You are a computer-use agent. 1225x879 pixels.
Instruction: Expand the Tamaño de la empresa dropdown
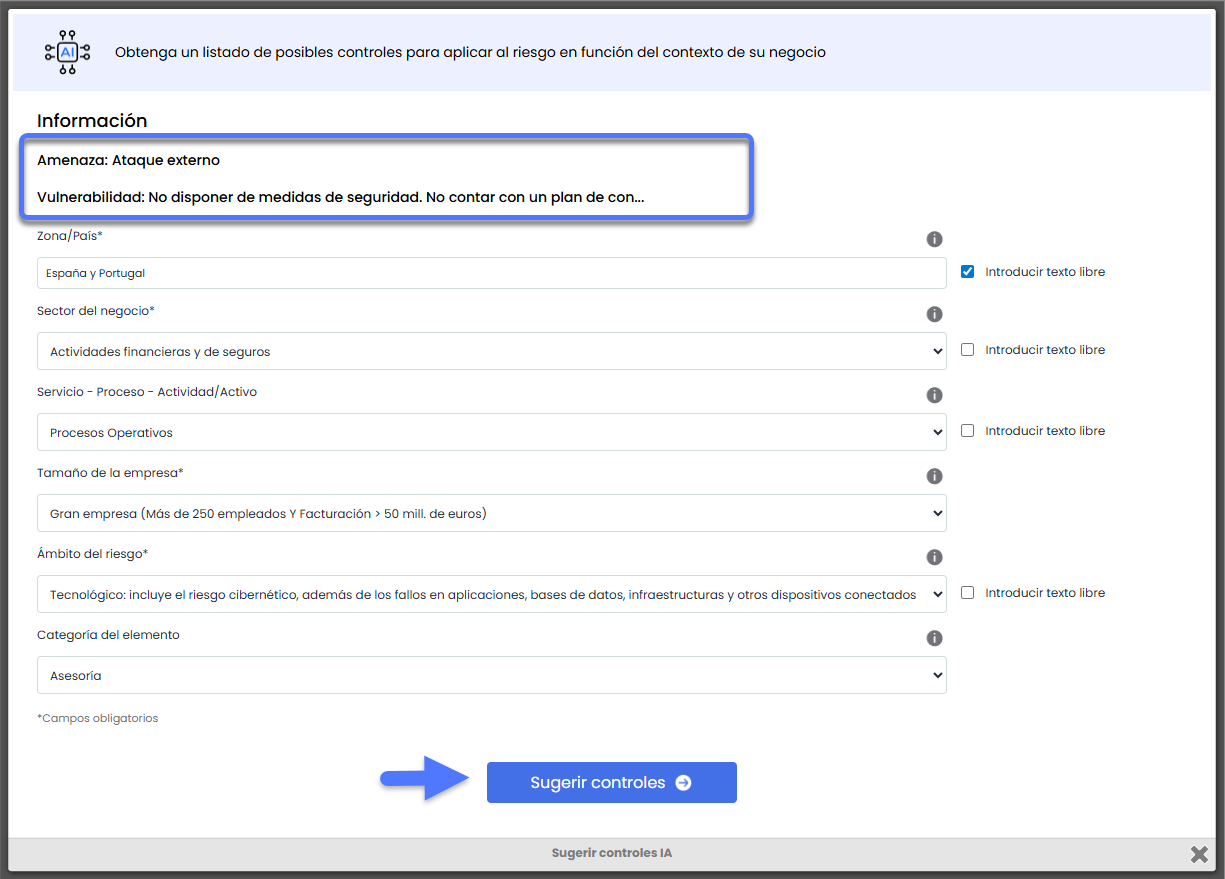tap(491, 513)
